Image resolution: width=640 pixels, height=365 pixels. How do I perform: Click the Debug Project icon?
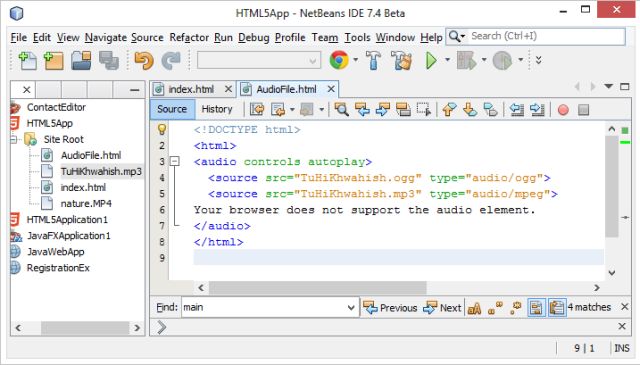(x=467, y=60)
